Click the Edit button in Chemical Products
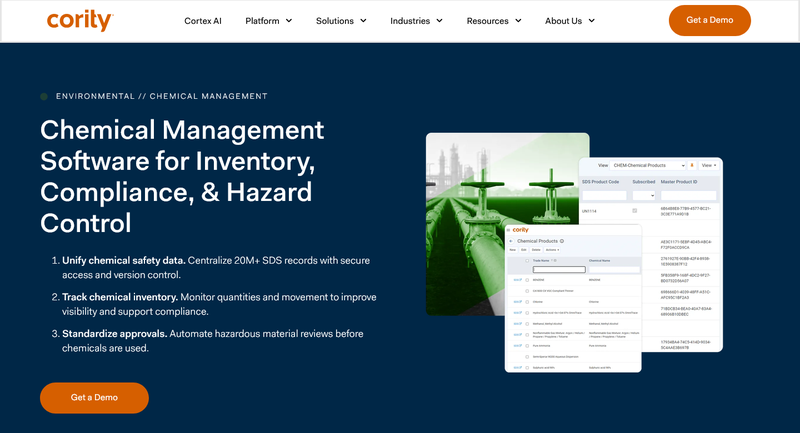This screenshot has width=800, height=433. click(523, 250)
